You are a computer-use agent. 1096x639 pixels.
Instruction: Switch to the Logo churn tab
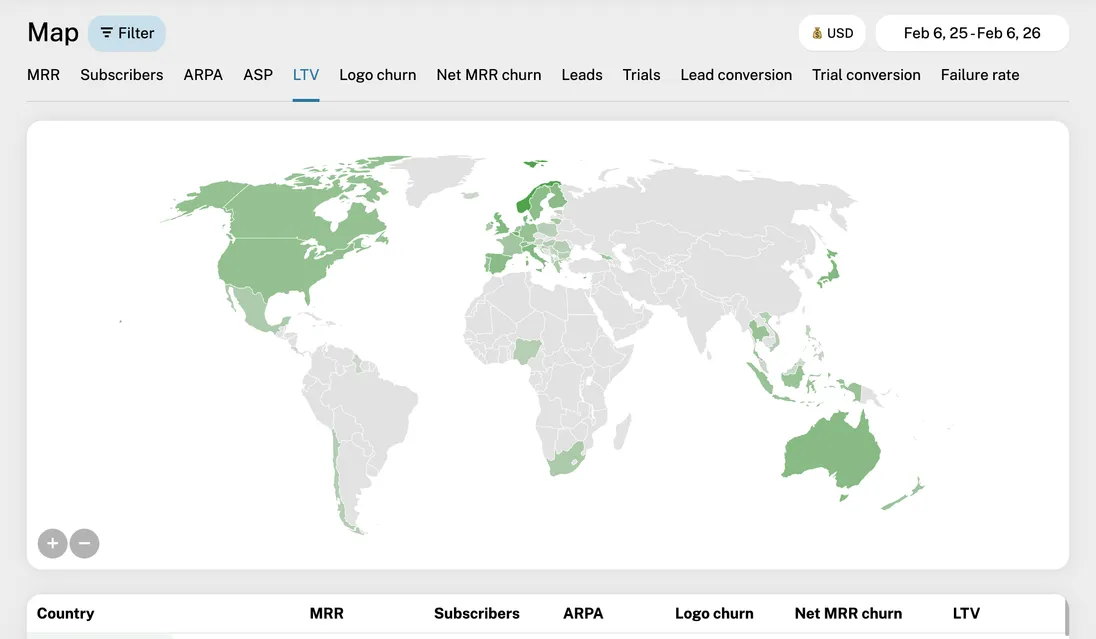(377, 75)
